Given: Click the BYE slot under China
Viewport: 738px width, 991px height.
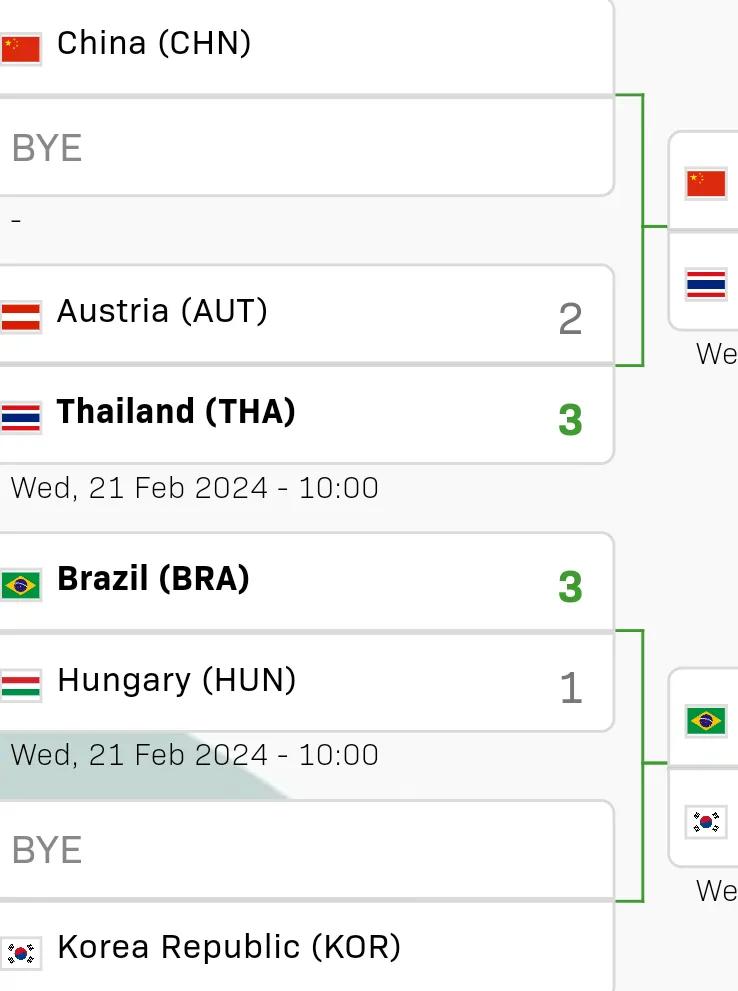Looking at the screenshot, I should pyautogui.click(x=306, y=147).
